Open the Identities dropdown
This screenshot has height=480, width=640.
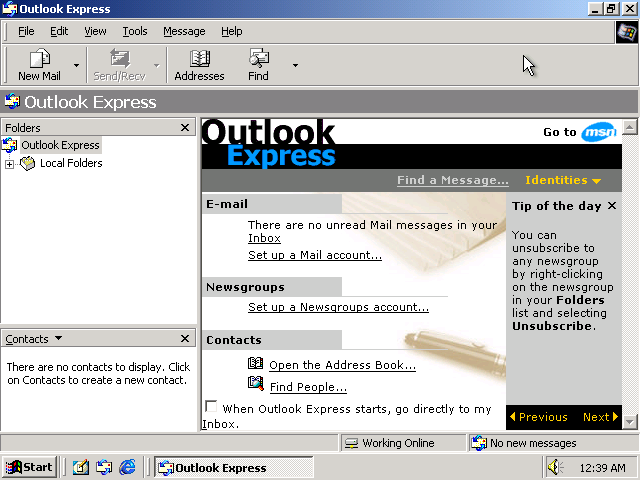[x=563, y=180]
